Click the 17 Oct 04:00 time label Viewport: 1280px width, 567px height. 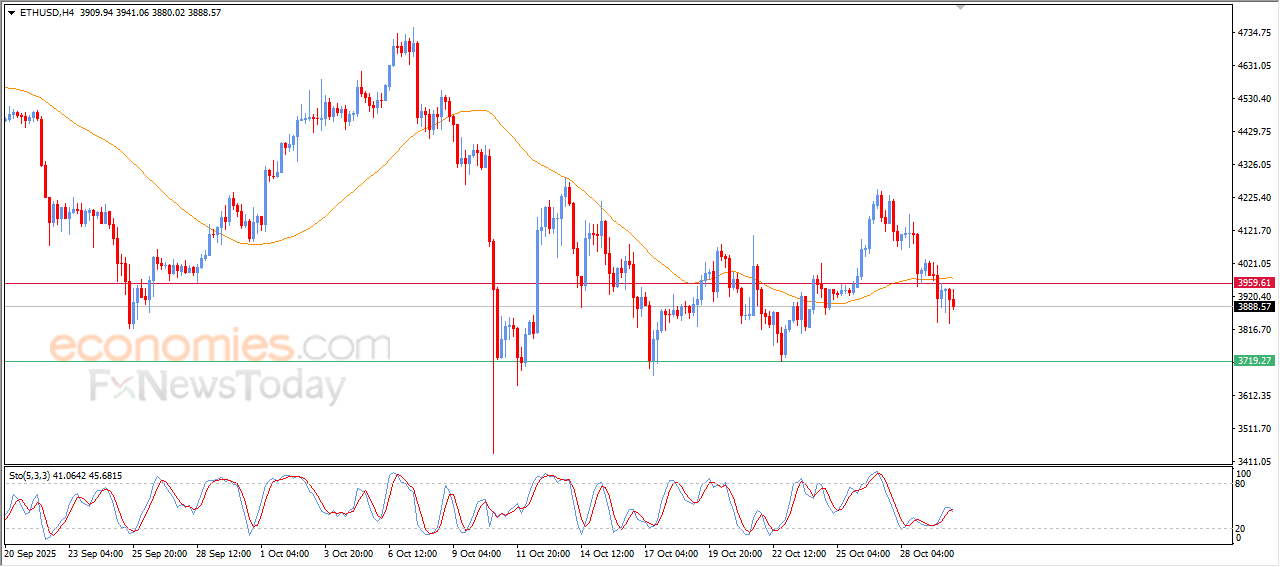pos(672,552)
